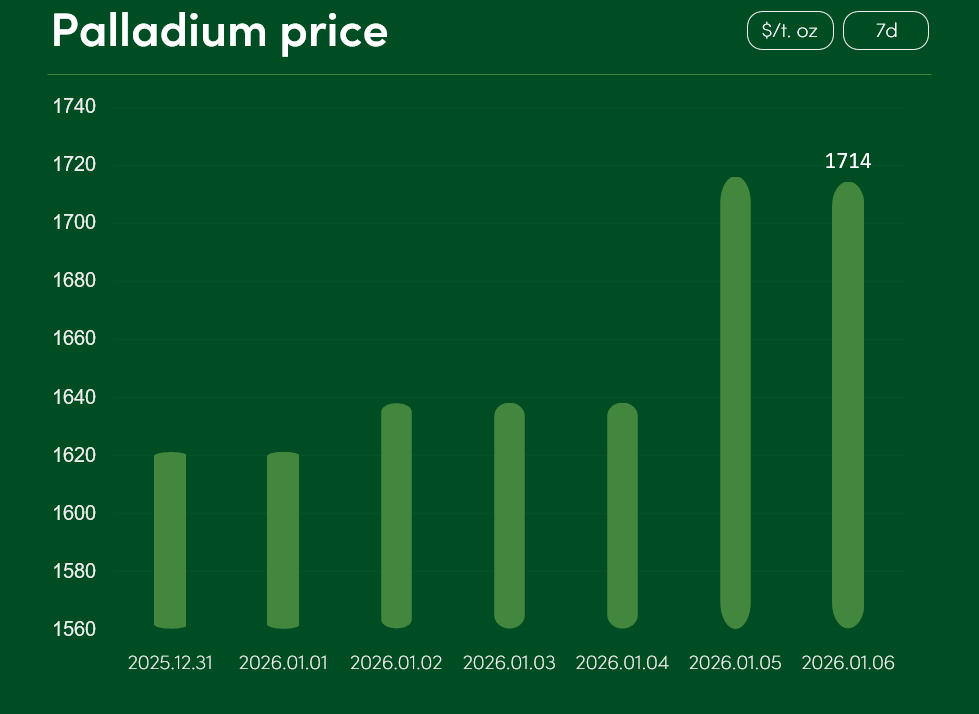Select the 2026.01.06 bar labeled 1714
Screen dimensions: 979x714
848,405
